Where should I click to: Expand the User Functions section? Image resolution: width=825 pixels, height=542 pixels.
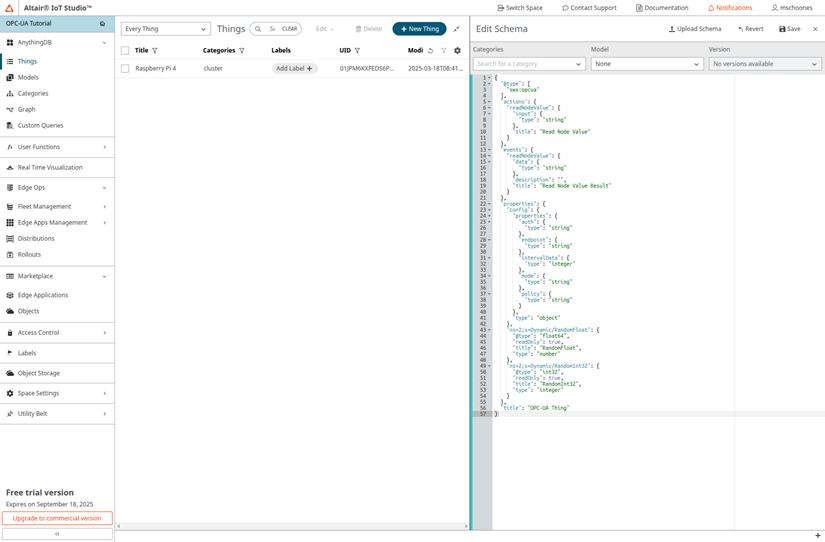(105, 147)
